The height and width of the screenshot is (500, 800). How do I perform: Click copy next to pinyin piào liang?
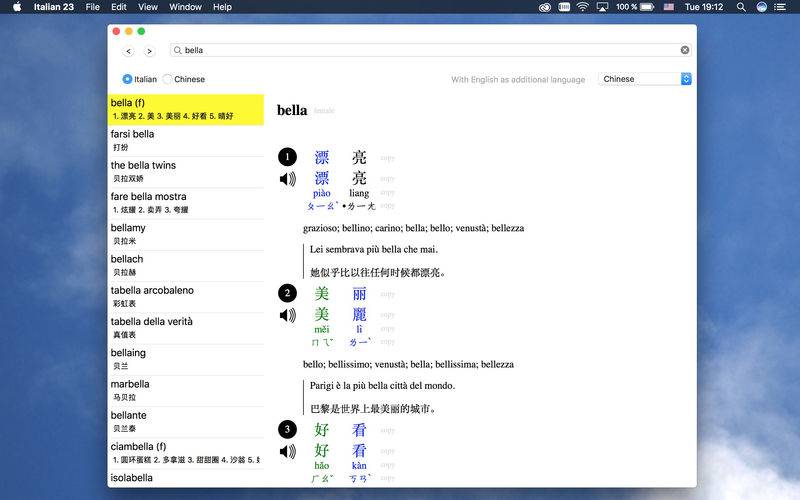coord(387,193)
